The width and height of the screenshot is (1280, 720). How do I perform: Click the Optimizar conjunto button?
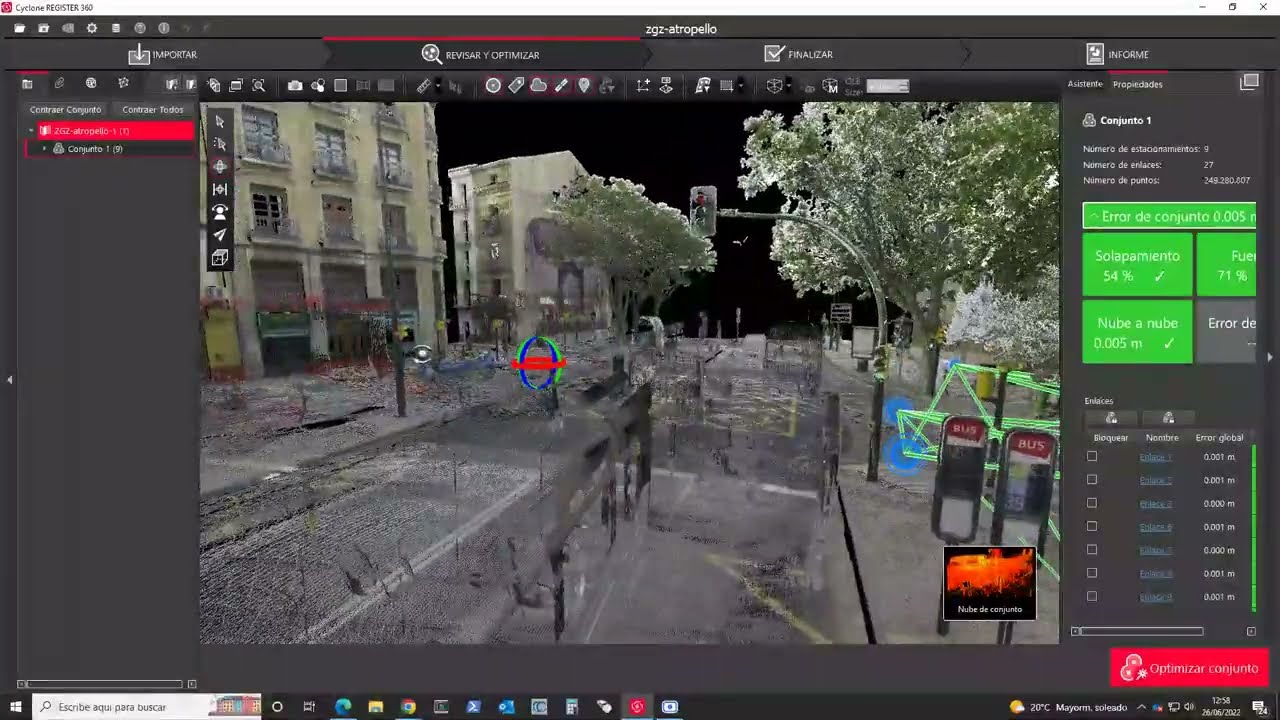pos(1189,668)
